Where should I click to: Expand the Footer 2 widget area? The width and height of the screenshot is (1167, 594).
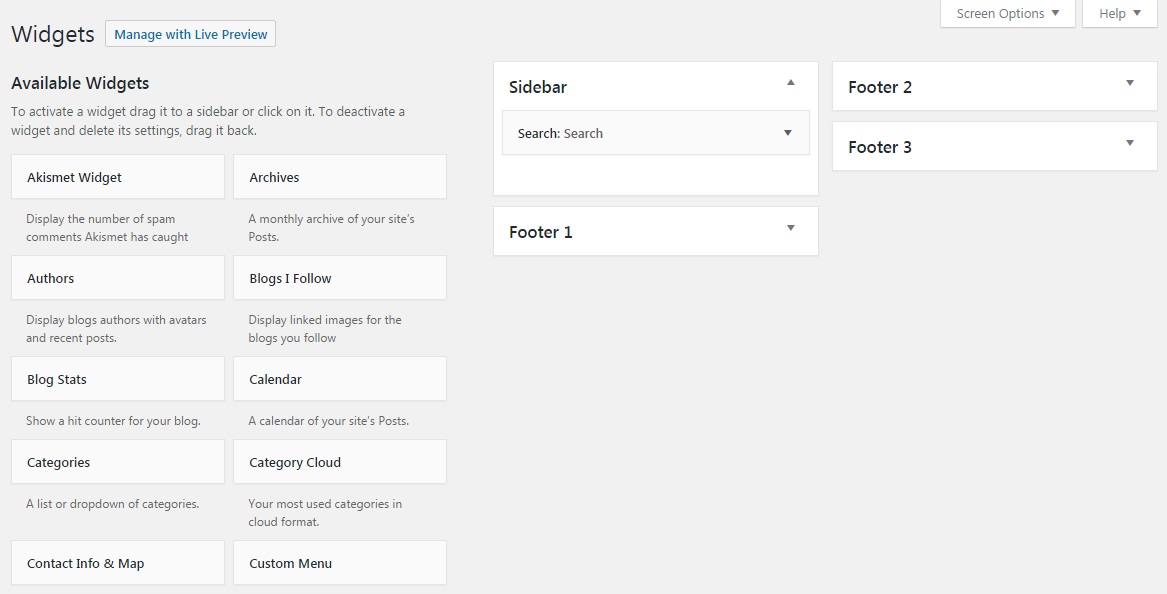(1130, 85)
